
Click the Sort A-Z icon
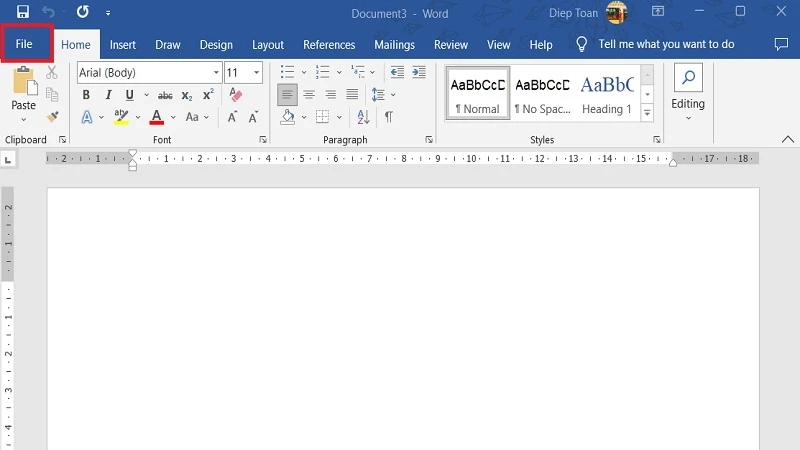(363, 117)
